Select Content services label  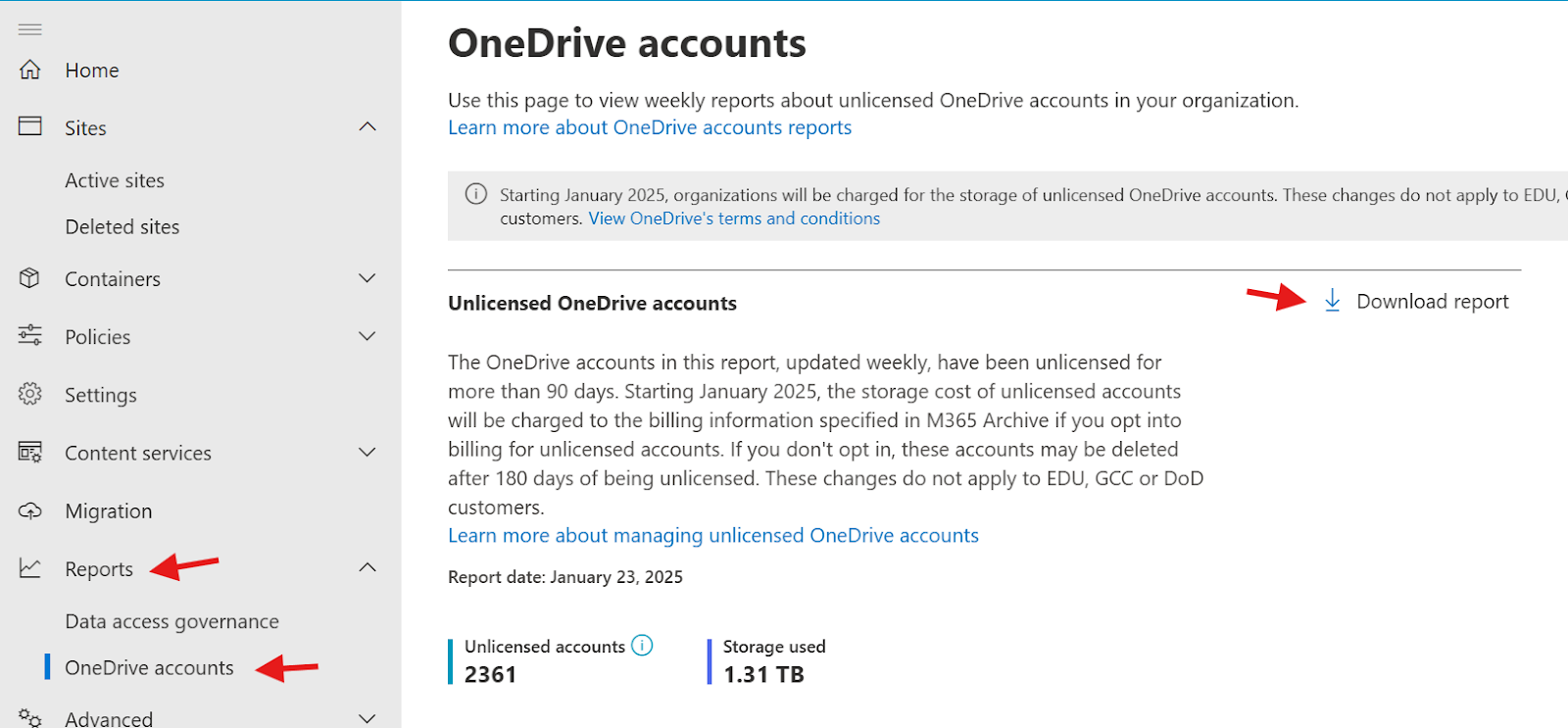coord(138,453)
